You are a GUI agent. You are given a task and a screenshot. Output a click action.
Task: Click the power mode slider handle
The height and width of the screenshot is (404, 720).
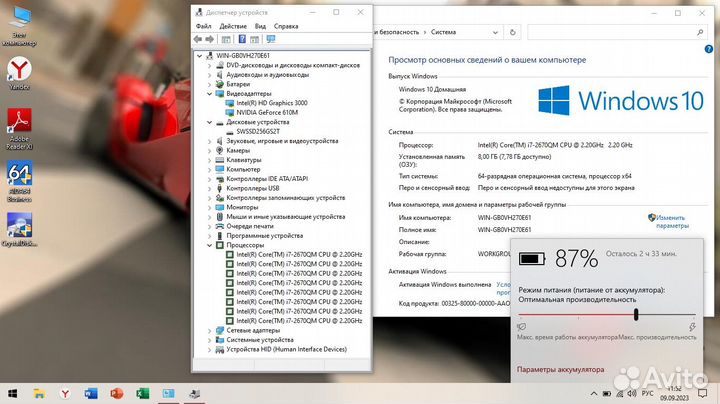point(636,314)
